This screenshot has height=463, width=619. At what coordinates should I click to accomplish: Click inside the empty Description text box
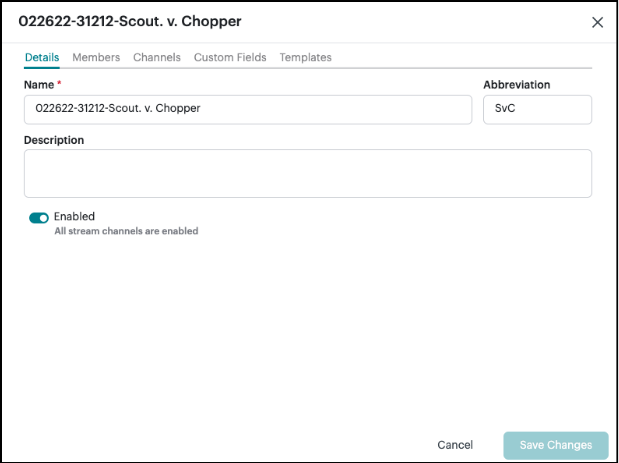307,173
